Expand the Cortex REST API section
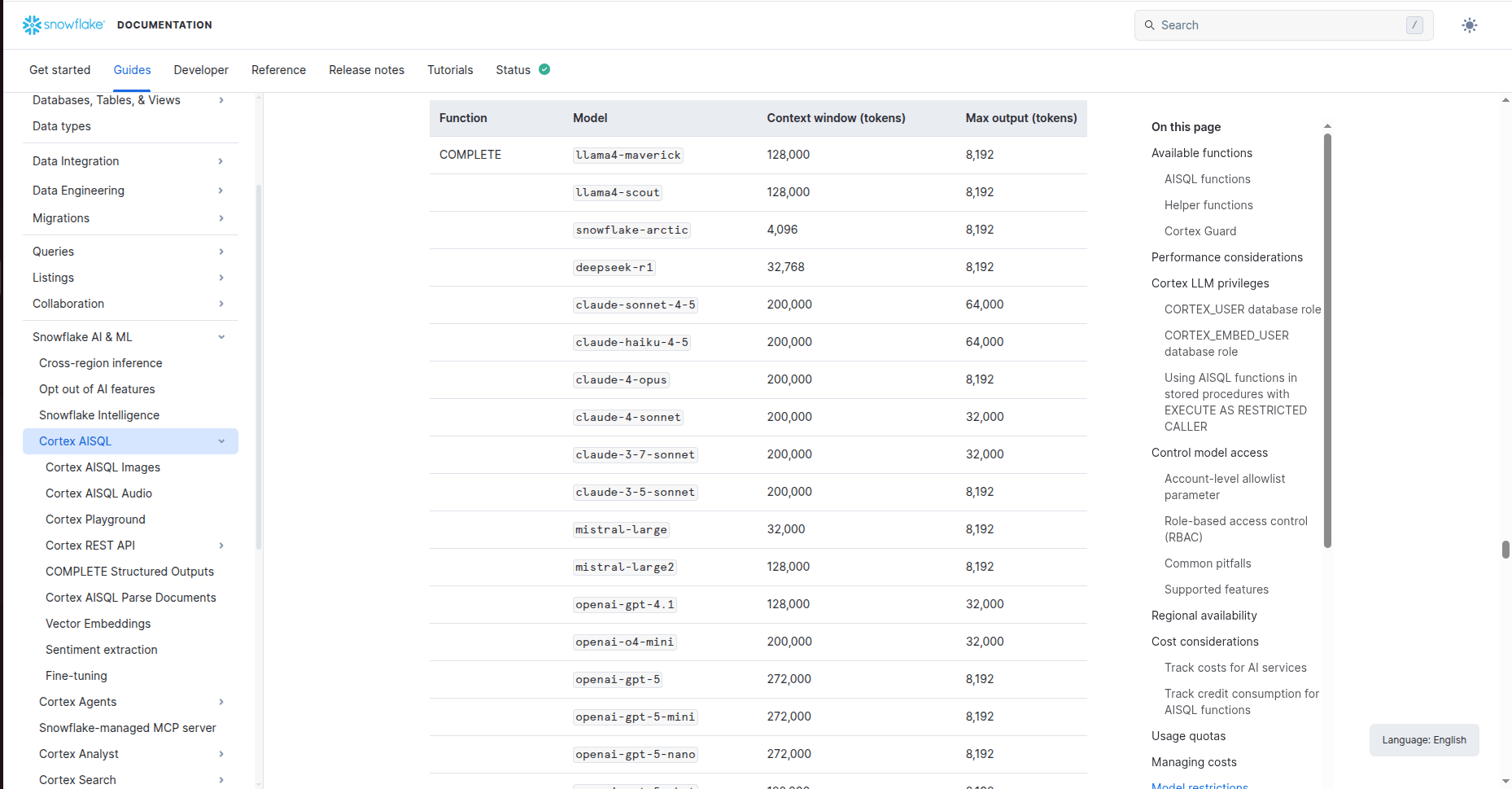1512x789 pixels. (x=221, y=545)
